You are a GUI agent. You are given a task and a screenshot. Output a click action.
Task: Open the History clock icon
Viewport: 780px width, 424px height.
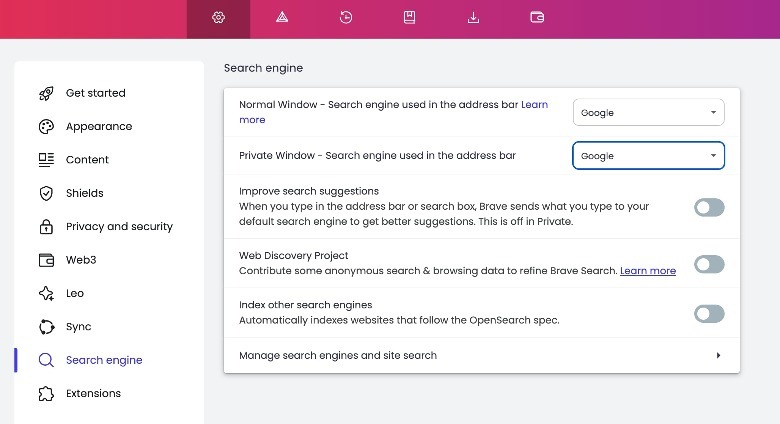(x=346, y=18)
